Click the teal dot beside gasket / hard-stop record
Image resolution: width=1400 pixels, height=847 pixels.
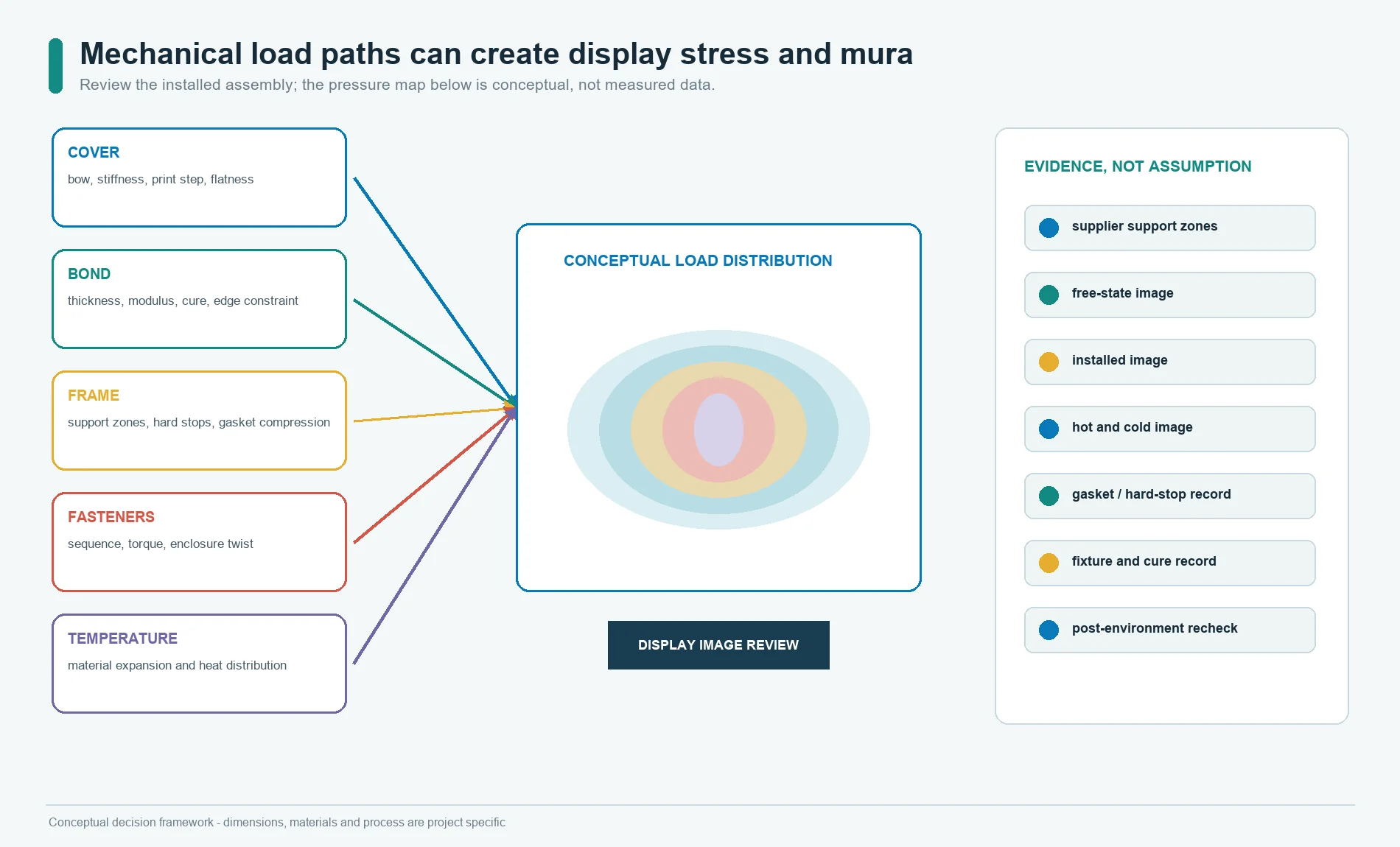(x=1049, y=496)
